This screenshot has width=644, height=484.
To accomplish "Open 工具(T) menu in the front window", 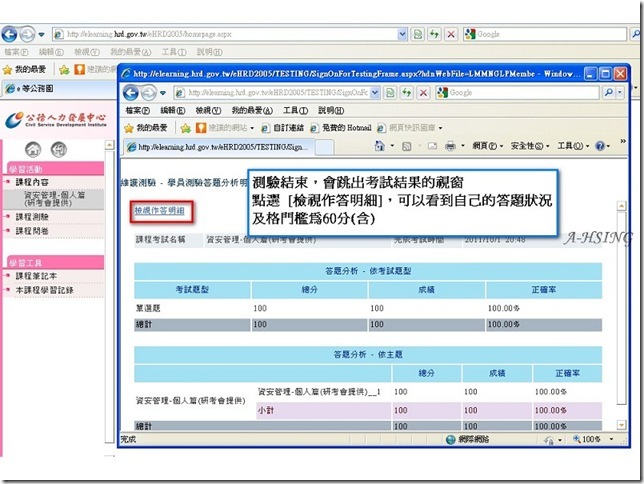I will [x=295, y=111].
